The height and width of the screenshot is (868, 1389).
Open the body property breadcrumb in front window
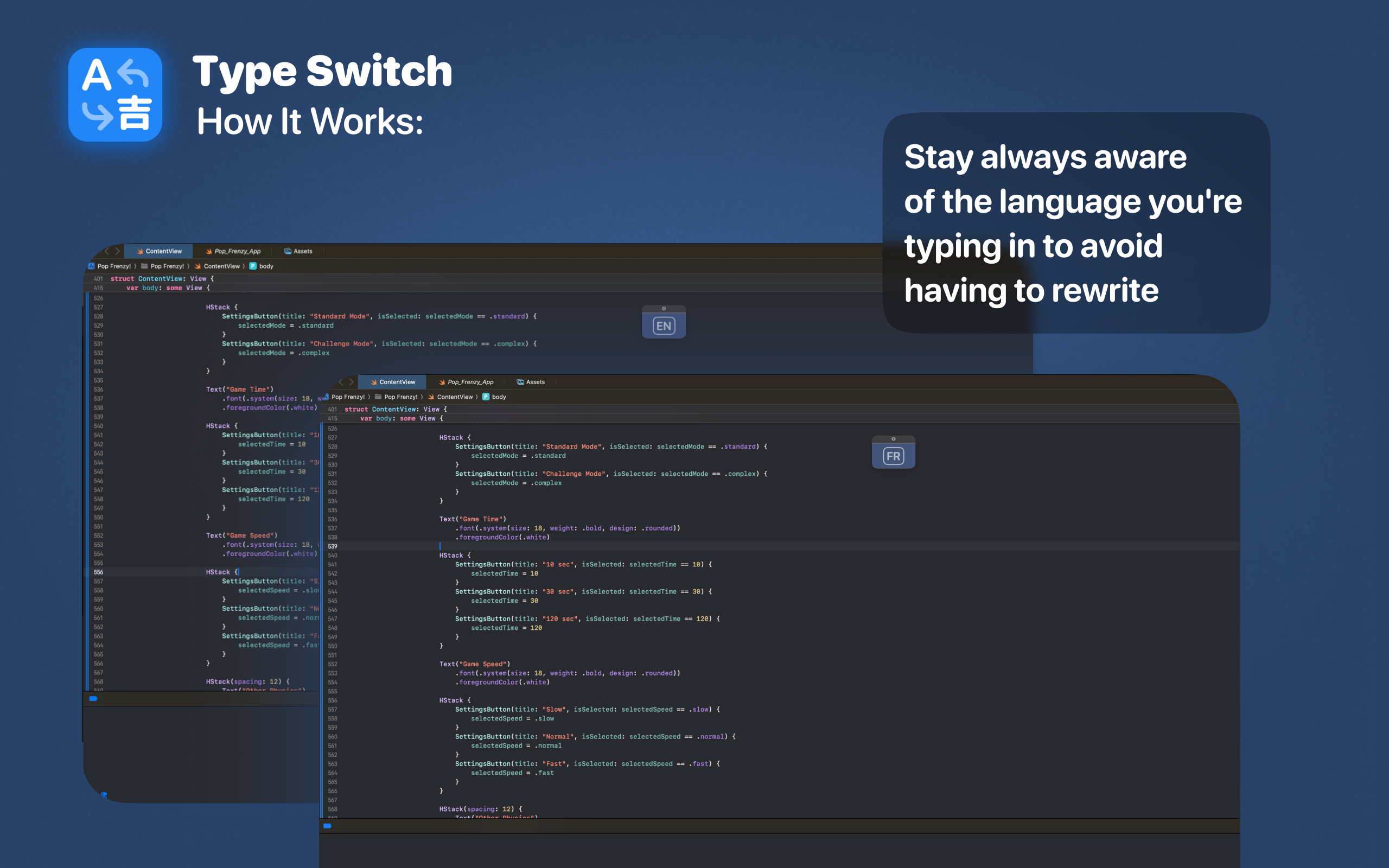pos(494,397)
